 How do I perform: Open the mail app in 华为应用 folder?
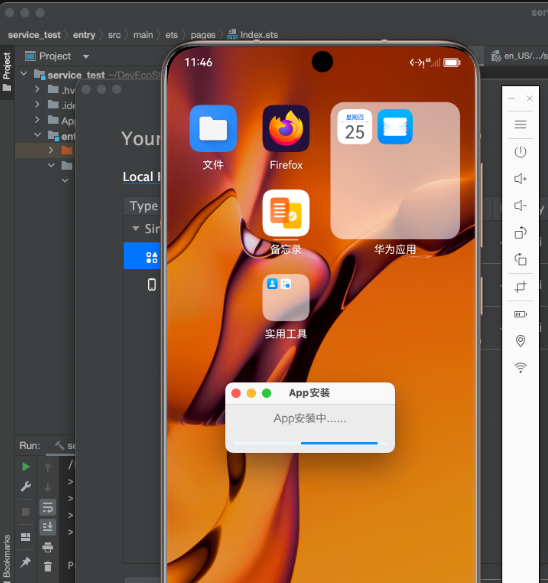pyautogui.click(x=395, y=127)
